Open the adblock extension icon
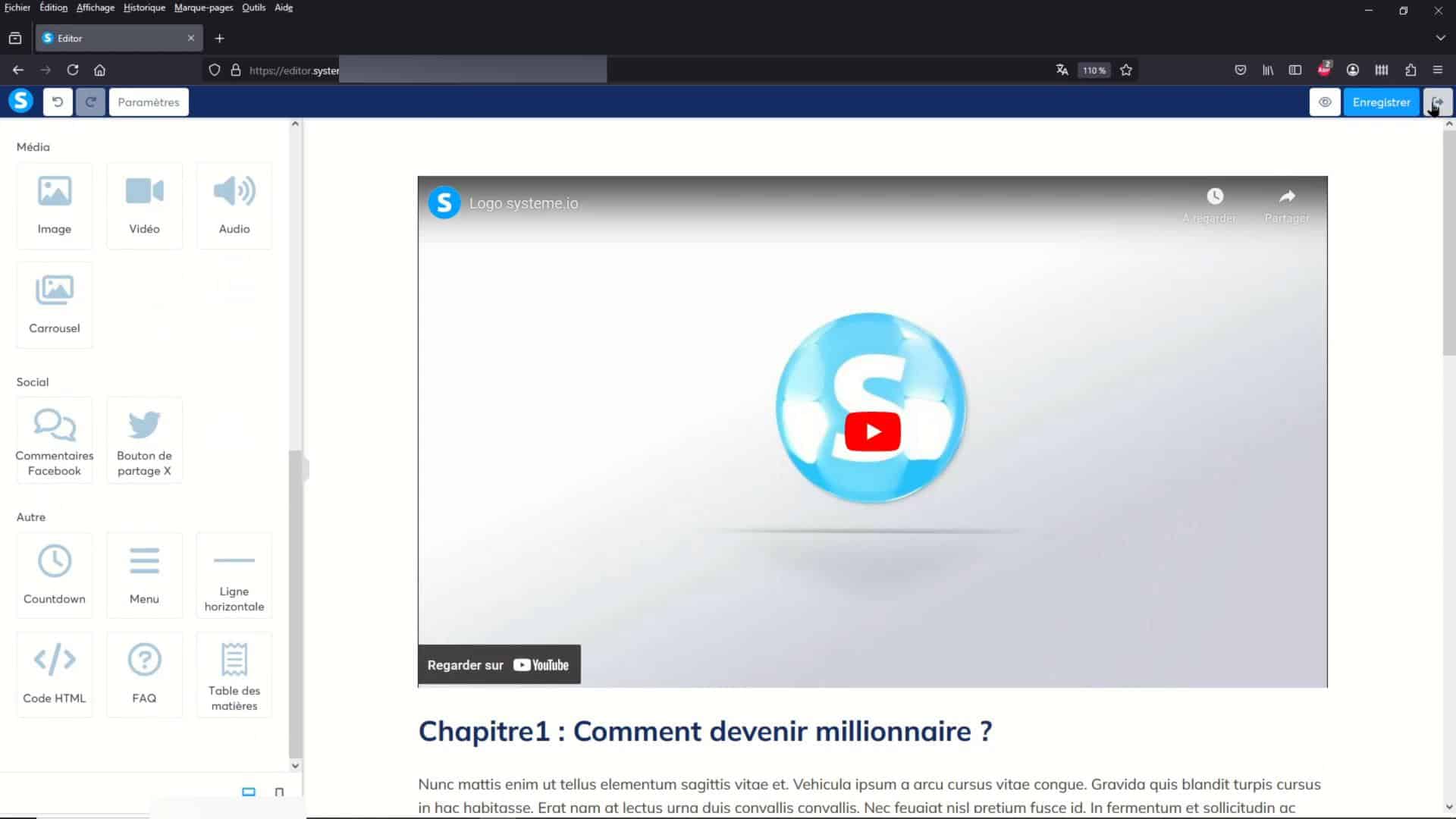1456x819 pixels. 1324,69
